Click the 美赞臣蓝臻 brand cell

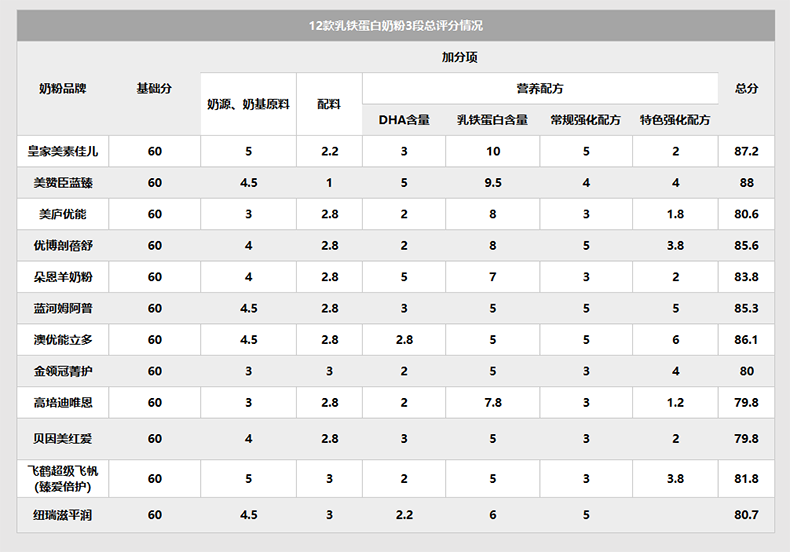point(63,183)
